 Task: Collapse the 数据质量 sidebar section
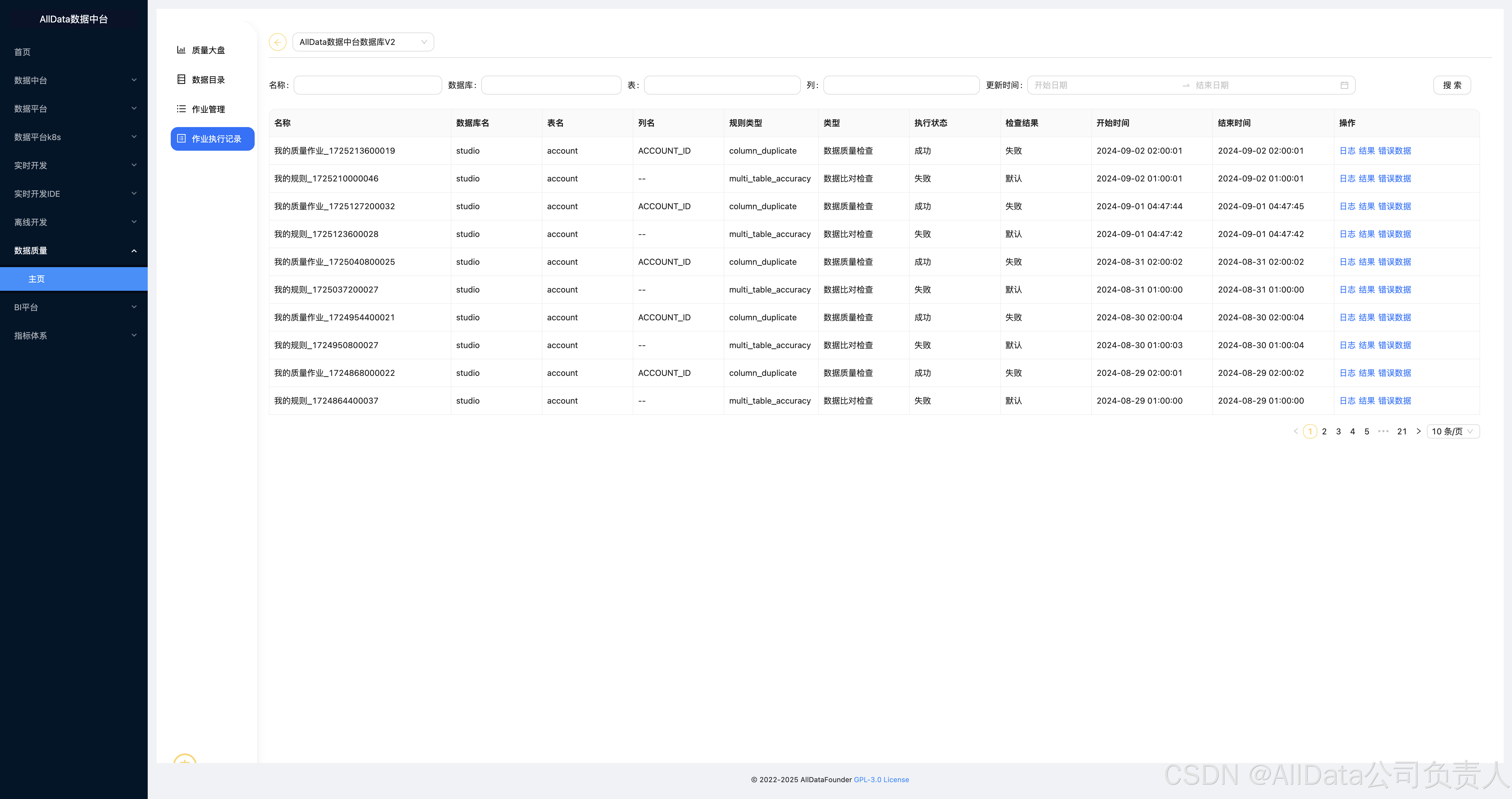point(73,251)
